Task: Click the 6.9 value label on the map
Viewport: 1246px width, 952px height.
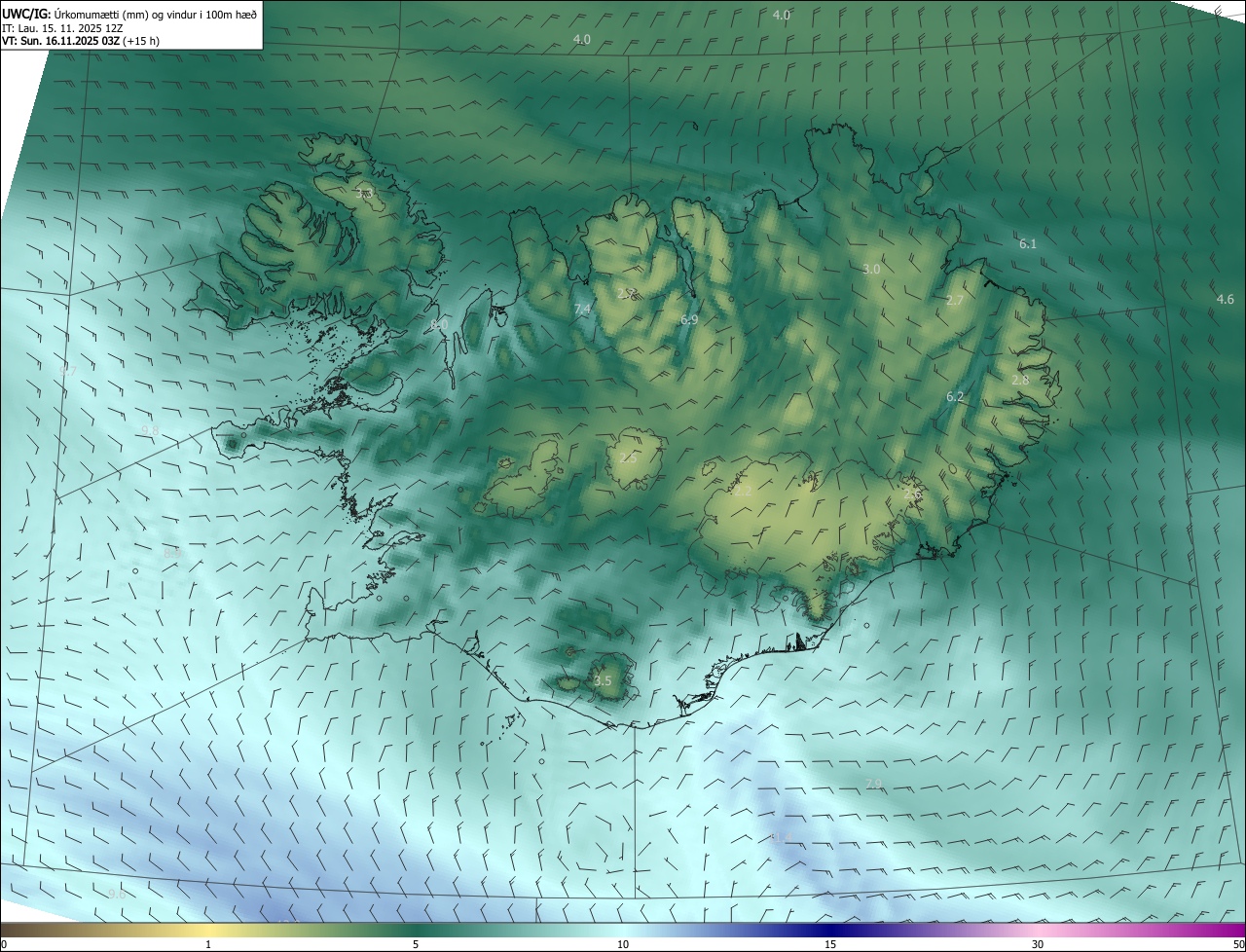Action: click(689, 319)
